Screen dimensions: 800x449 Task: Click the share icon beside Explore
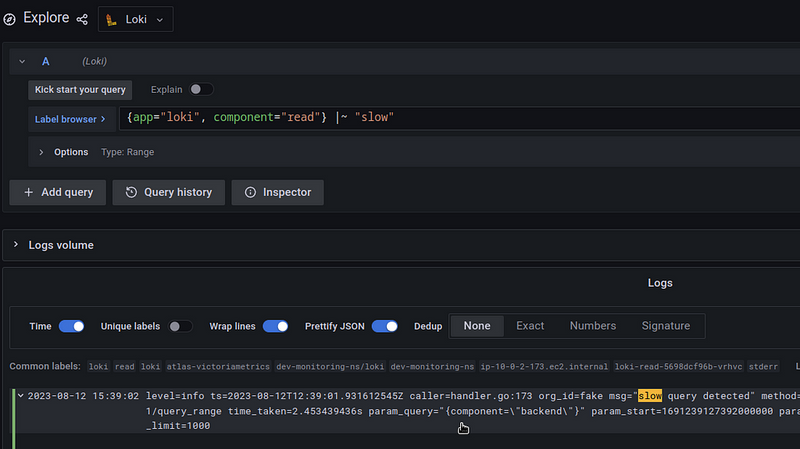[x=82, y=19]
